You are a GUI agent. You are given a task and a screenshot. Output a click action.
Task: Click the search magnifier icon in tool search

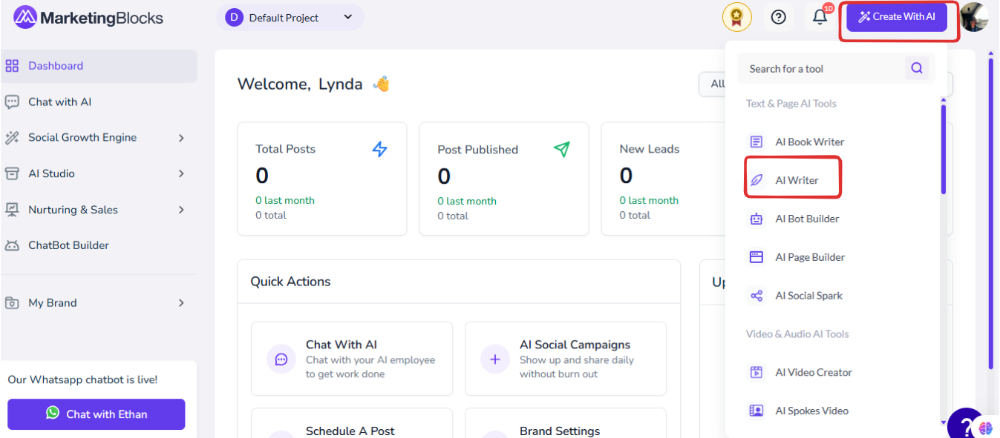pos(916,68)
